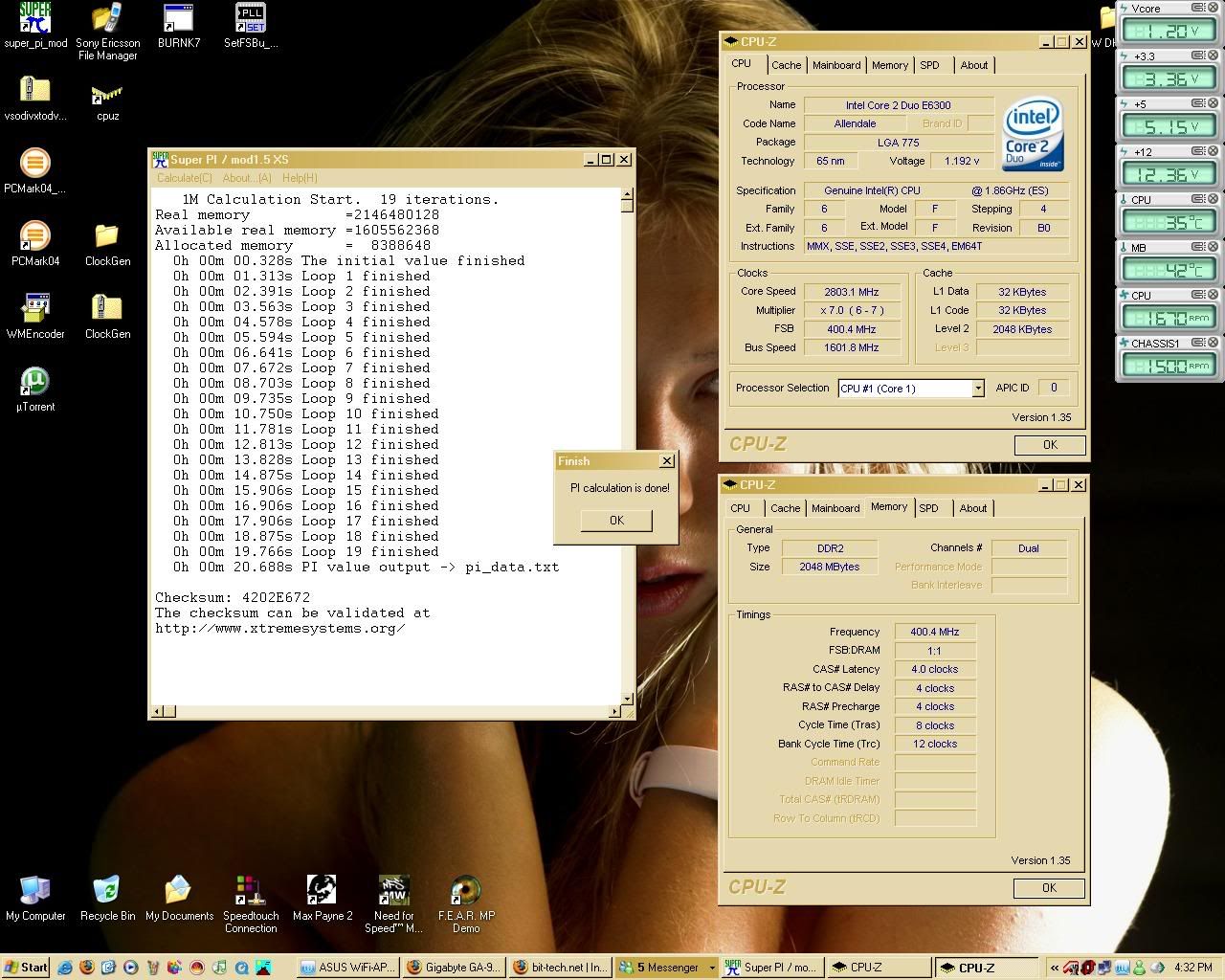The image size is (1225, 980).
Task: Expand the 5 Messenger taskbar group
Action: [x=665, y=968]
